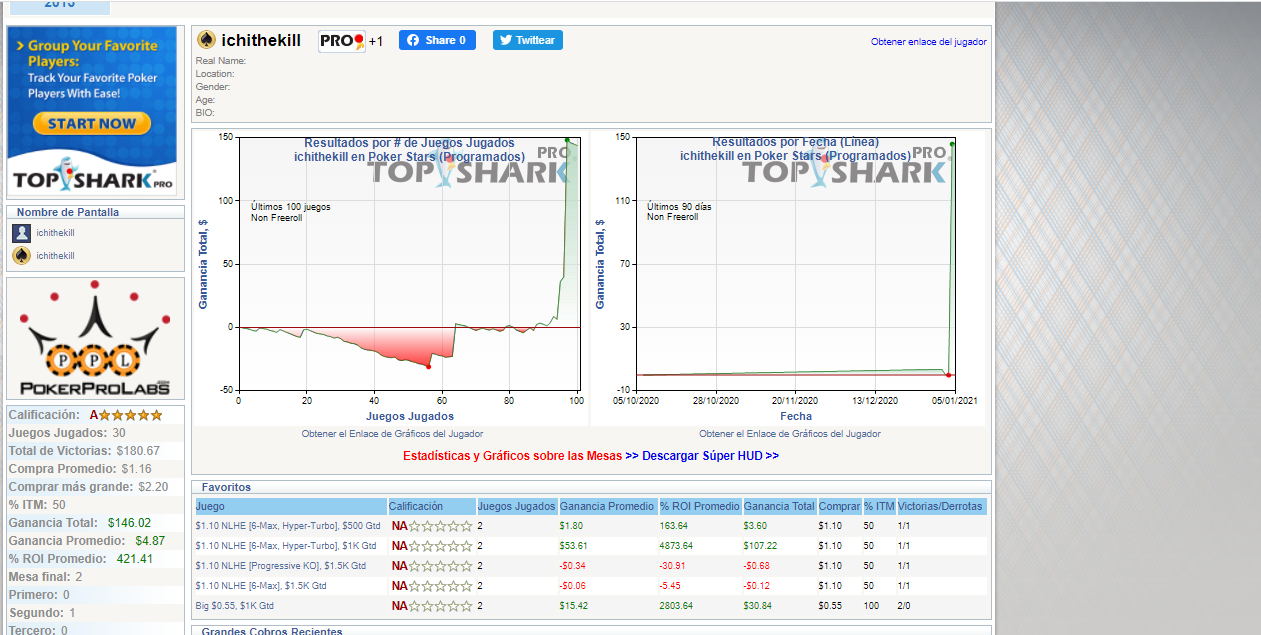This screenshot has height=635, width=1261.
Task: Sort by Comprar column header
Action: point(839,507)
